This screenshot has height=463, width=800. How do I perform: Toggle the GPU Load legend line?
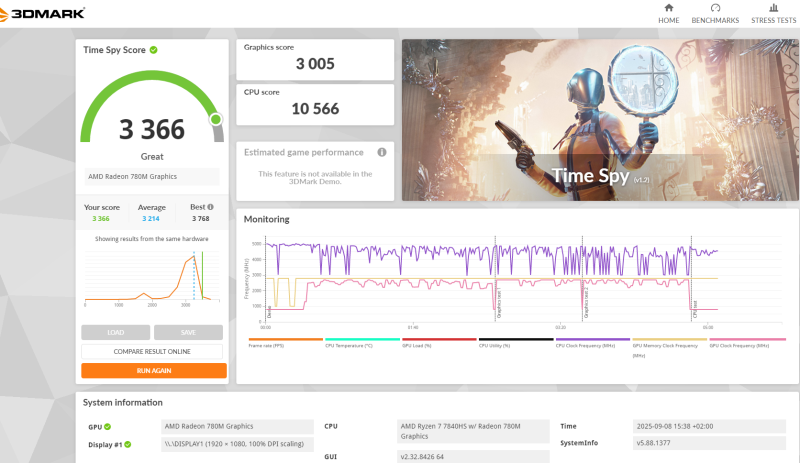pos(439,339)
